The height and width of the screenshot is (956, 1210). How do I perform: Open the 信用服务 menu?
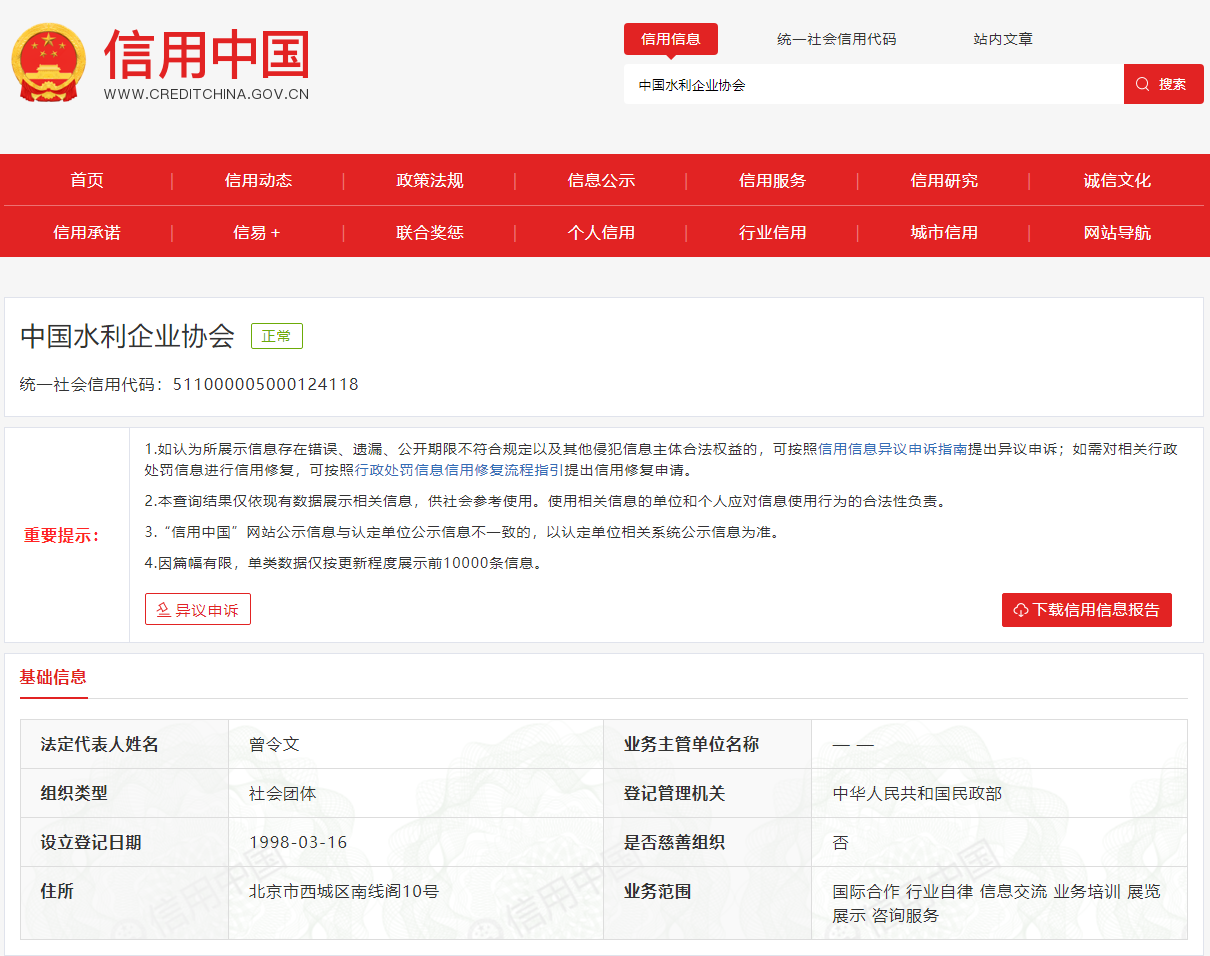[x=772, y=181]
